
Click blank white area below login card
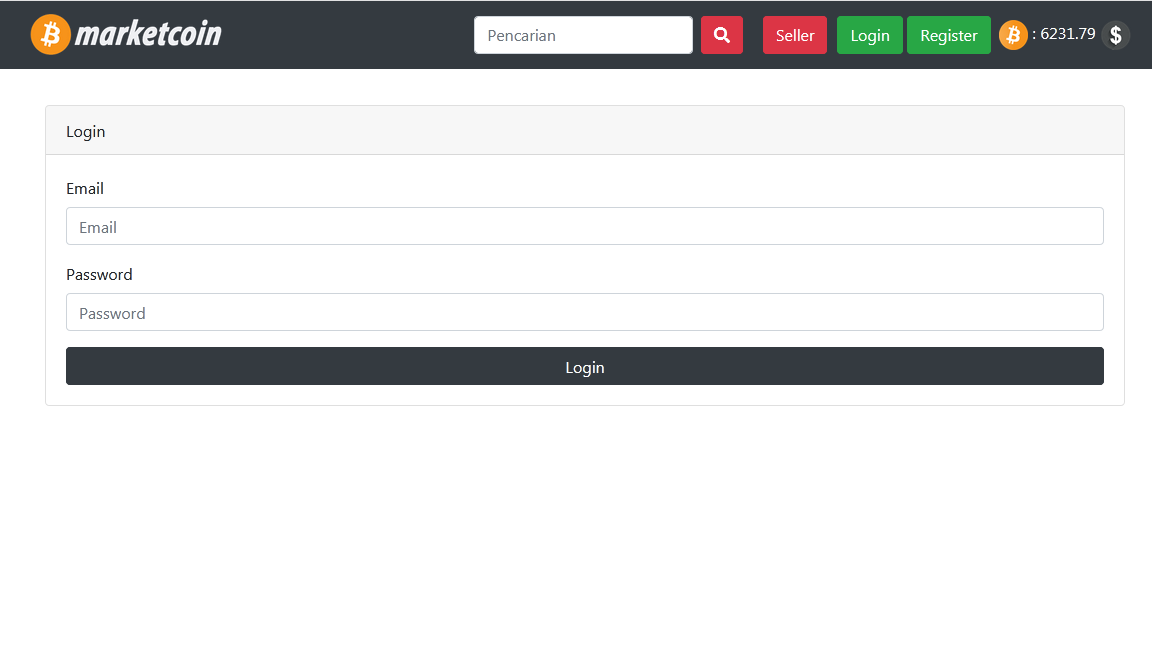coord(584,530)
